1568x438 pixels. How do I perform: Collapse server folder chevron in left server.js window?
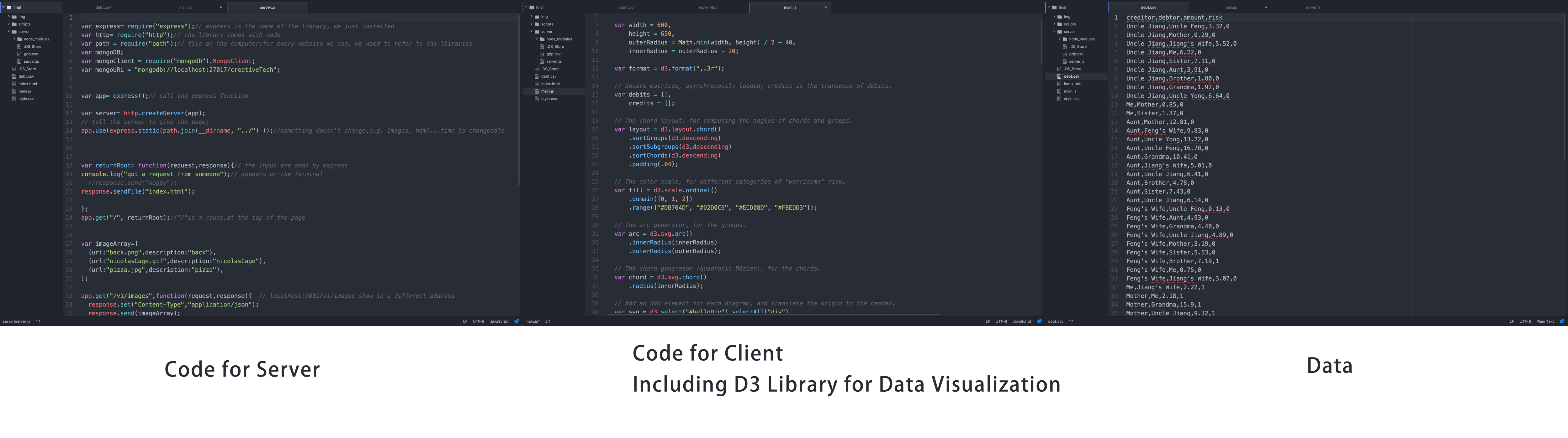coord(8,32)
